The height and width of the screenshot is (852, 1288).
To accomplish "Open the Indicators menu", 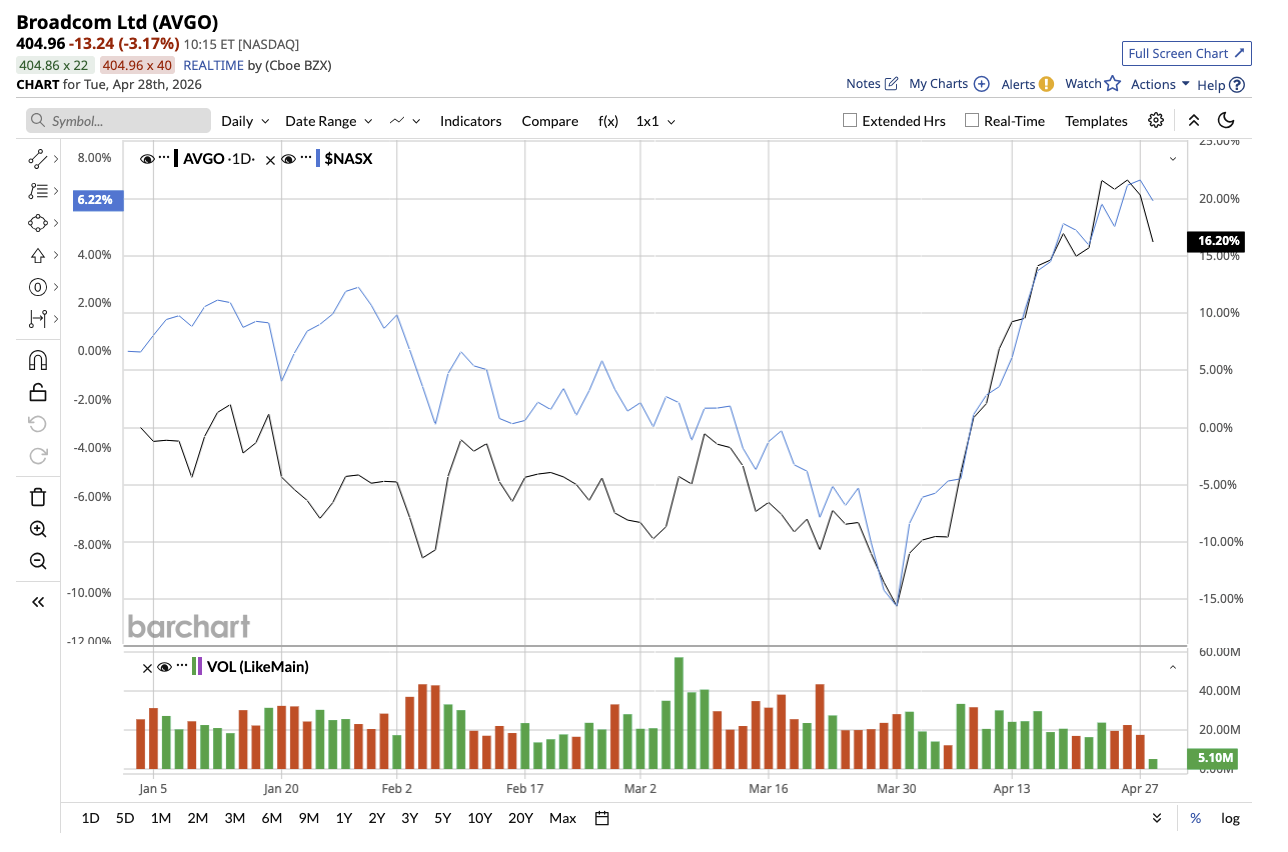I will point(470,121).
